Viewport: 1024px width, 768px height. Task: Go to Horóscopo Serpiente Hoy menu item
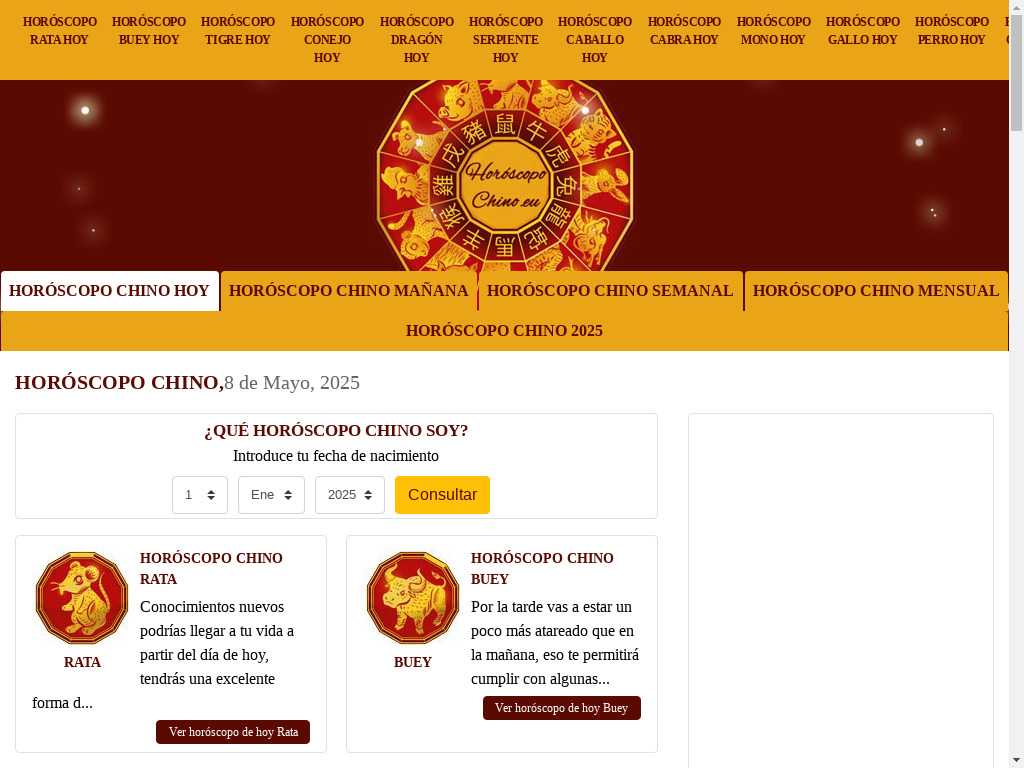(505, 40)
